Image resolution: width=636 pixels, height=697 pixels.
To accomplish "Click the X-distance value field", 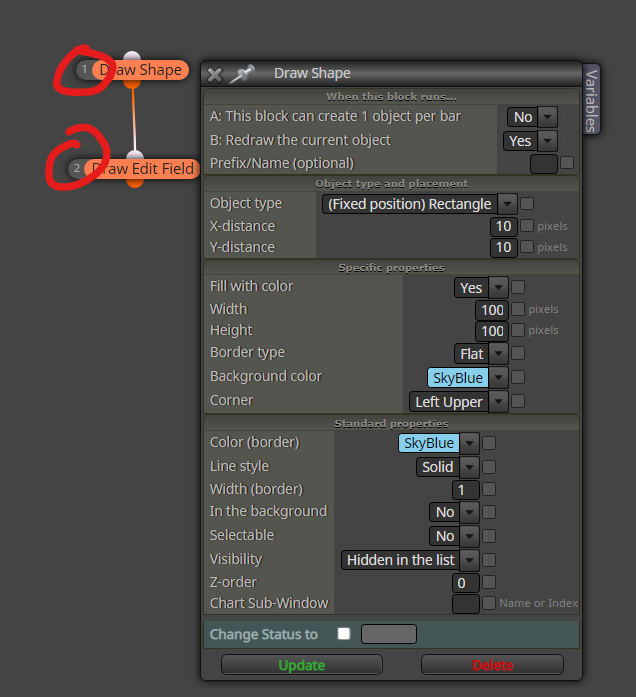I will (504, 226).
